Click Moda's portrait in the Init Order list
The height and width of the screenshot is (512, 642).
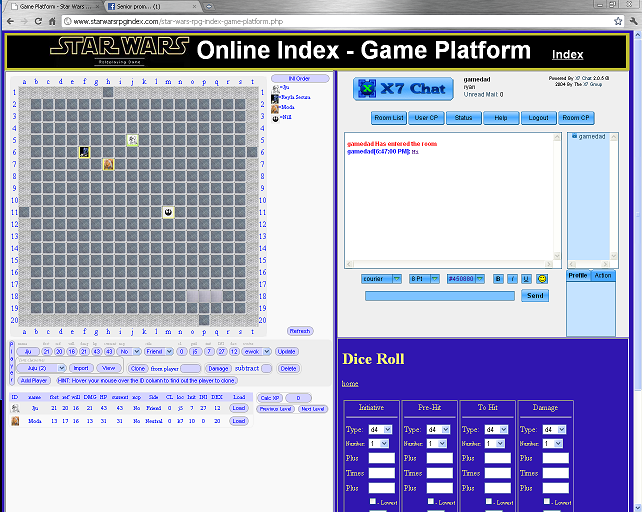pyautogui.click(x=275, y=108)
